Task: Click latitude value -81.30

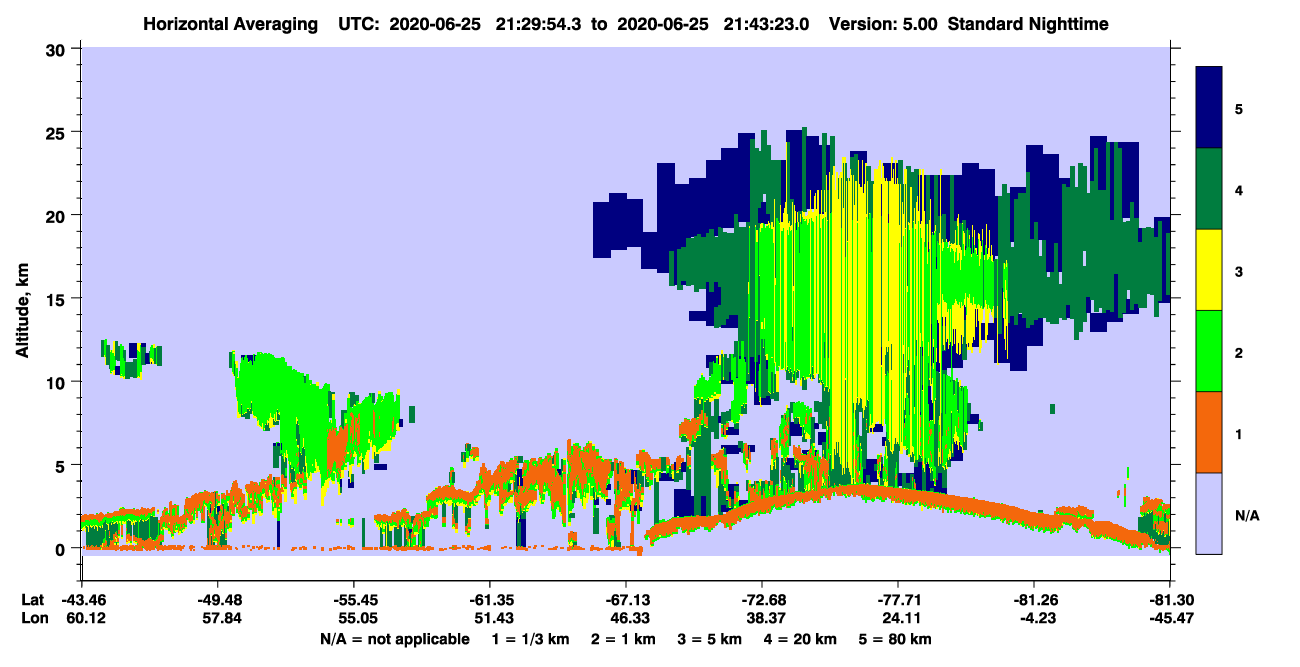Action: click(1170, 600)
